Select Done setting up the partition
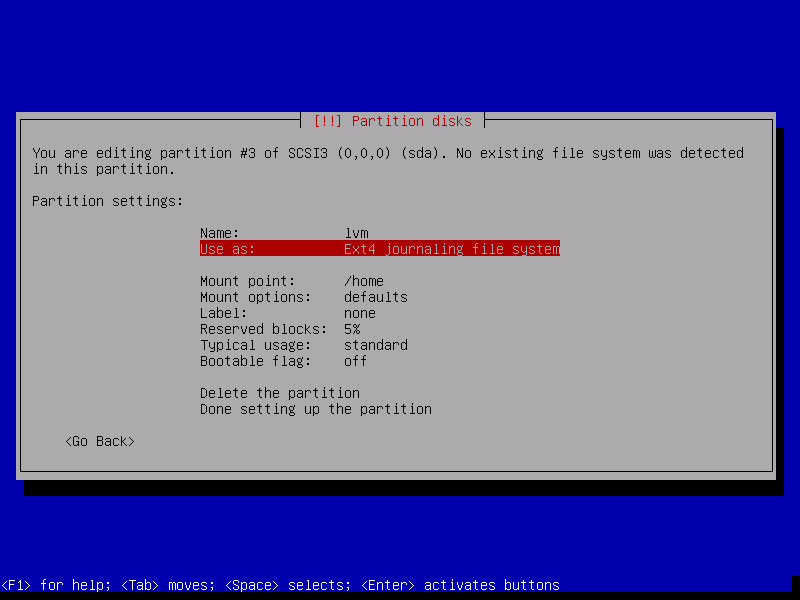The height and width of the screenshot is (600, 800). tap(316, 409)
